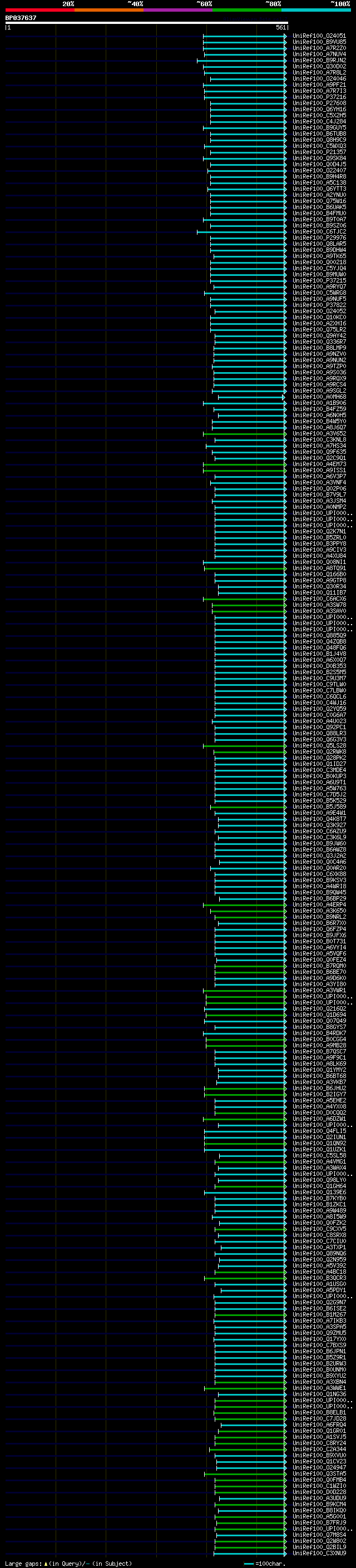356x1568 pixels.
Task: Select the UniRef100_Q1D694 label
Action: click(319, 1015)
